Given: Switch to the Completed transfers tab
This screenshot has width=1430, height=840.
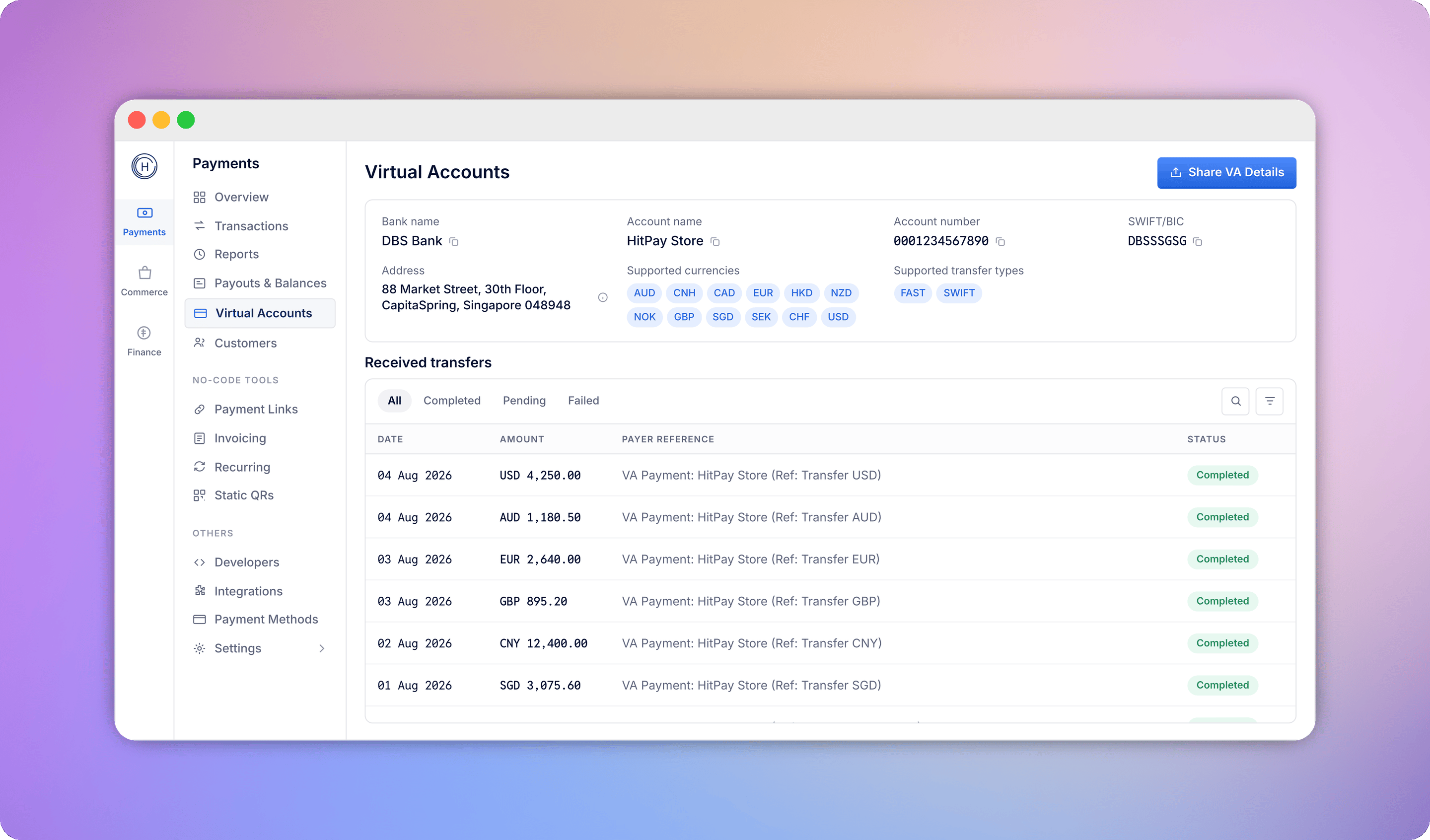Looking at the screenshot, I should (452, 401).
